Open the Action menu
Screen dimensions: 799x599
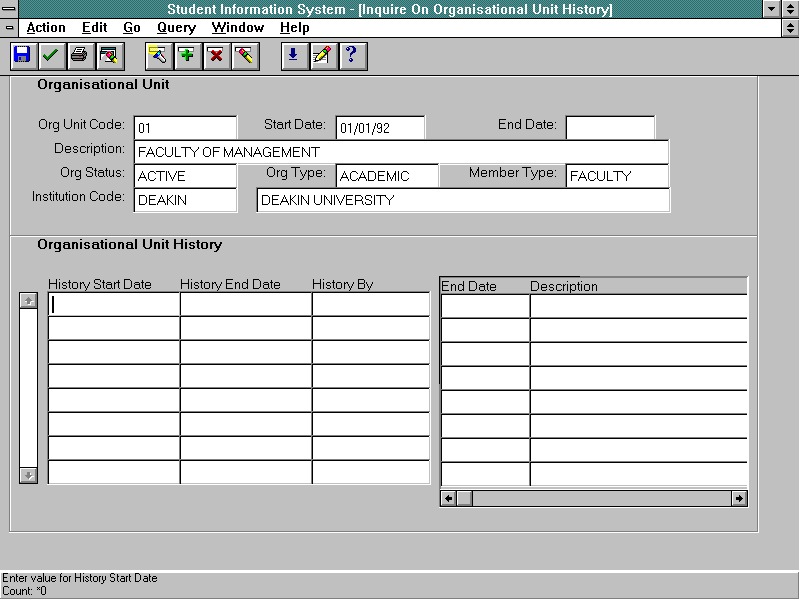pos(46,28)
